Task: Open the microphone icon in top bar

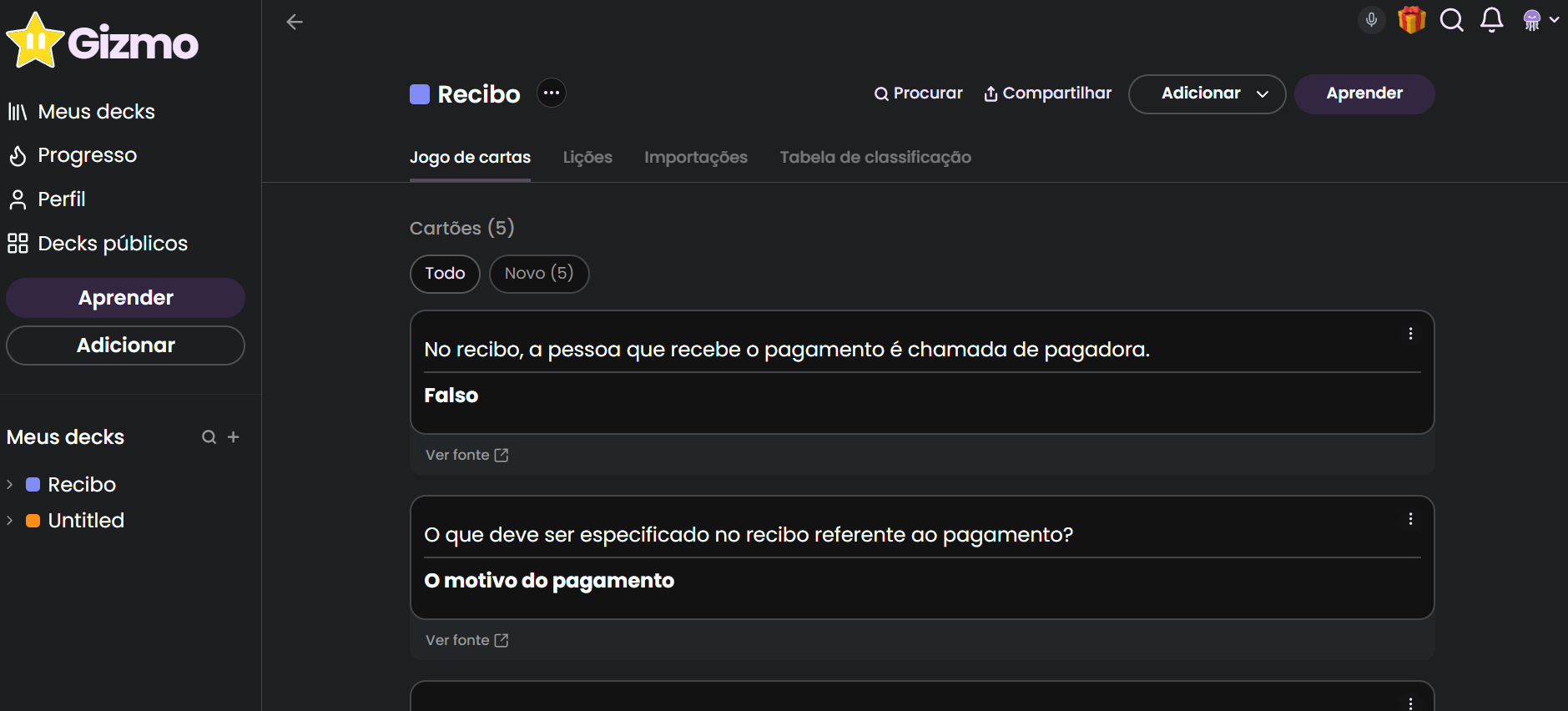Action: (x=1371, y=19)
